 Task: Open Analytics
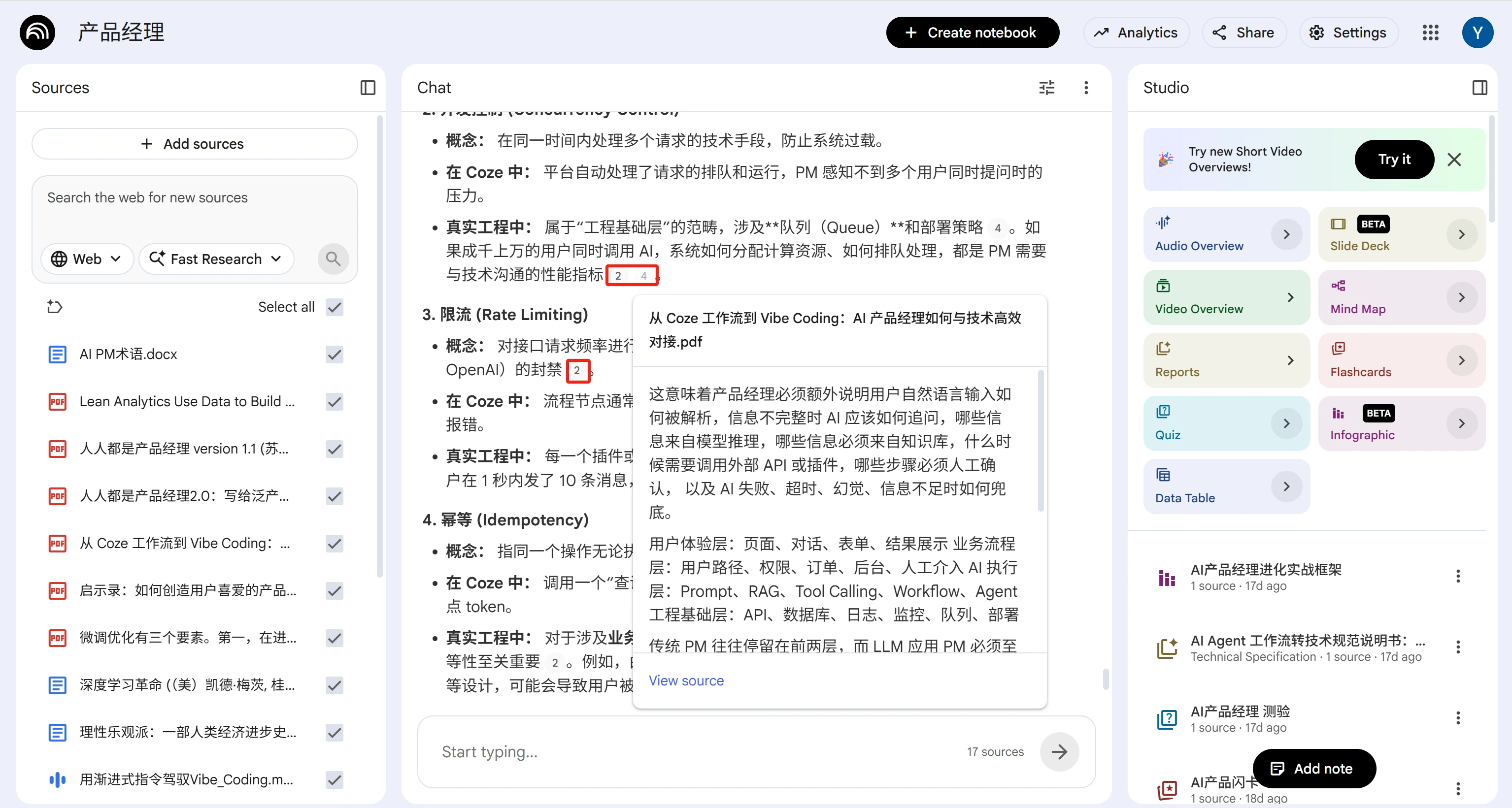point(1137,32)
